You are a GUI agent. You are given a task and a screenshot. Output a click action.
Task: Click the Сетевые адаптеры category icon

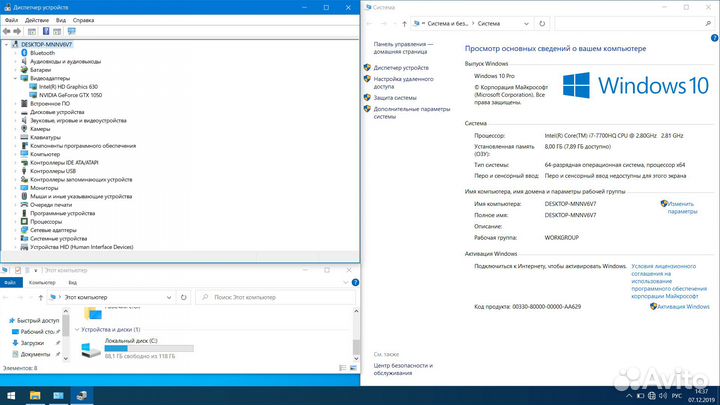24,230
